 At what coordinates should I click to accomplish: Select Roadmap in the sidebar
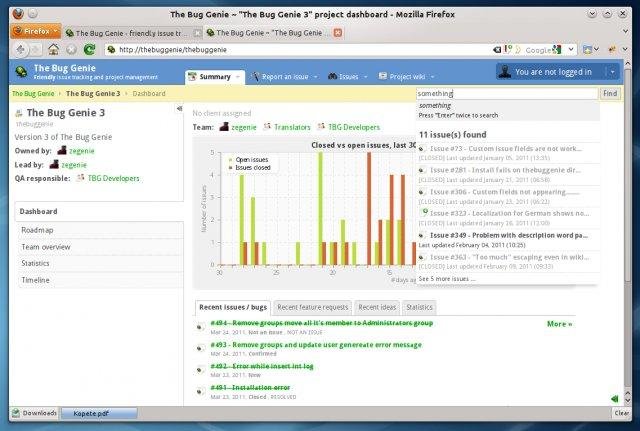[37, 229]
